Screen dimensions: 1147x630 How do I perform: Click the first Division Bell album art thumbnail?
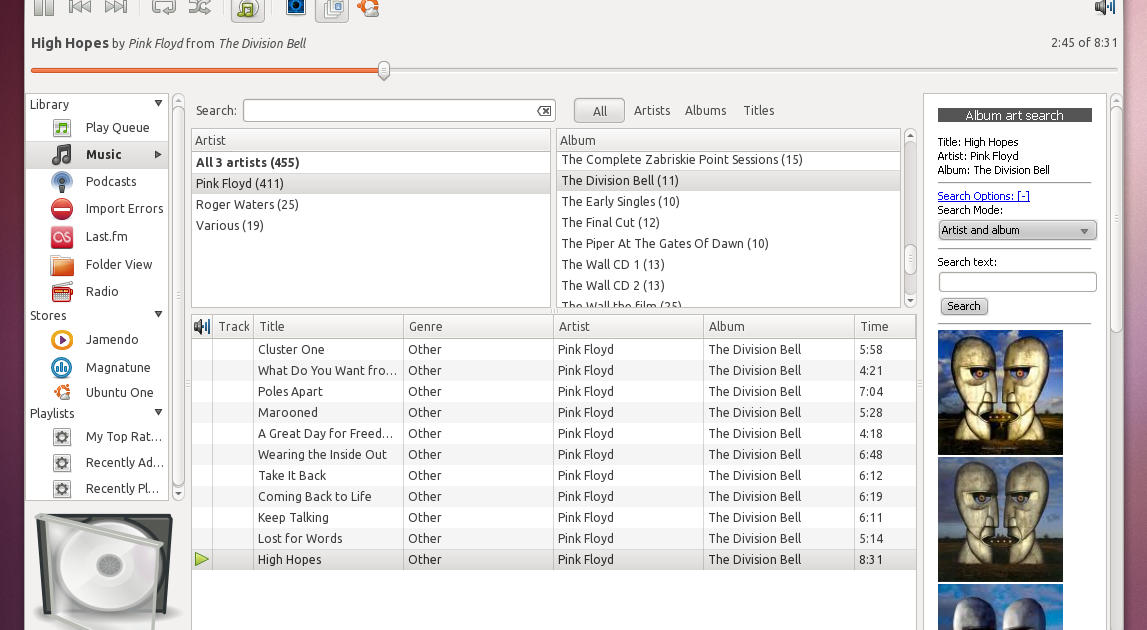coord(999,392)
